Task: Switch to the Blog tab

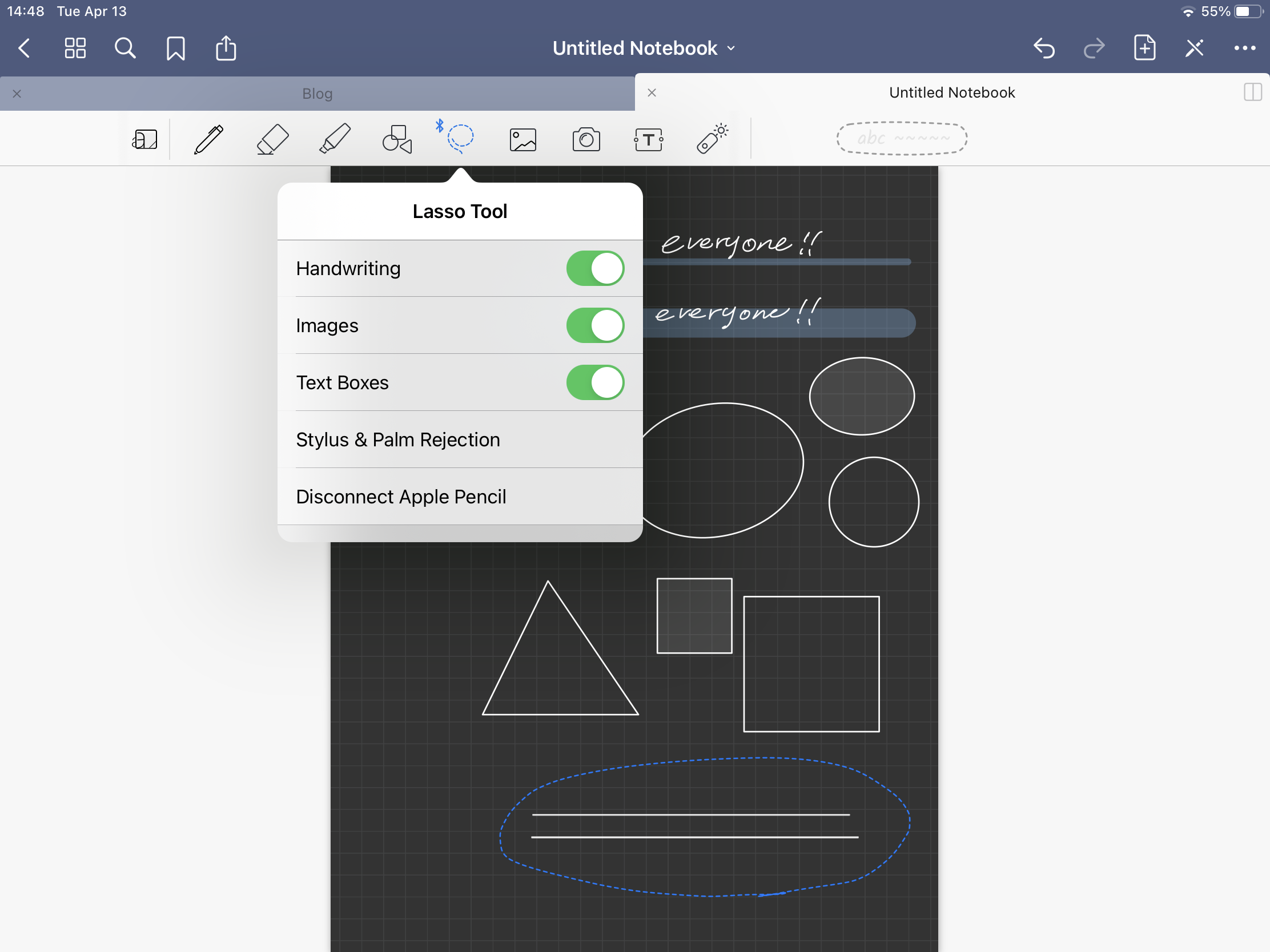Action: click(317, 94)
